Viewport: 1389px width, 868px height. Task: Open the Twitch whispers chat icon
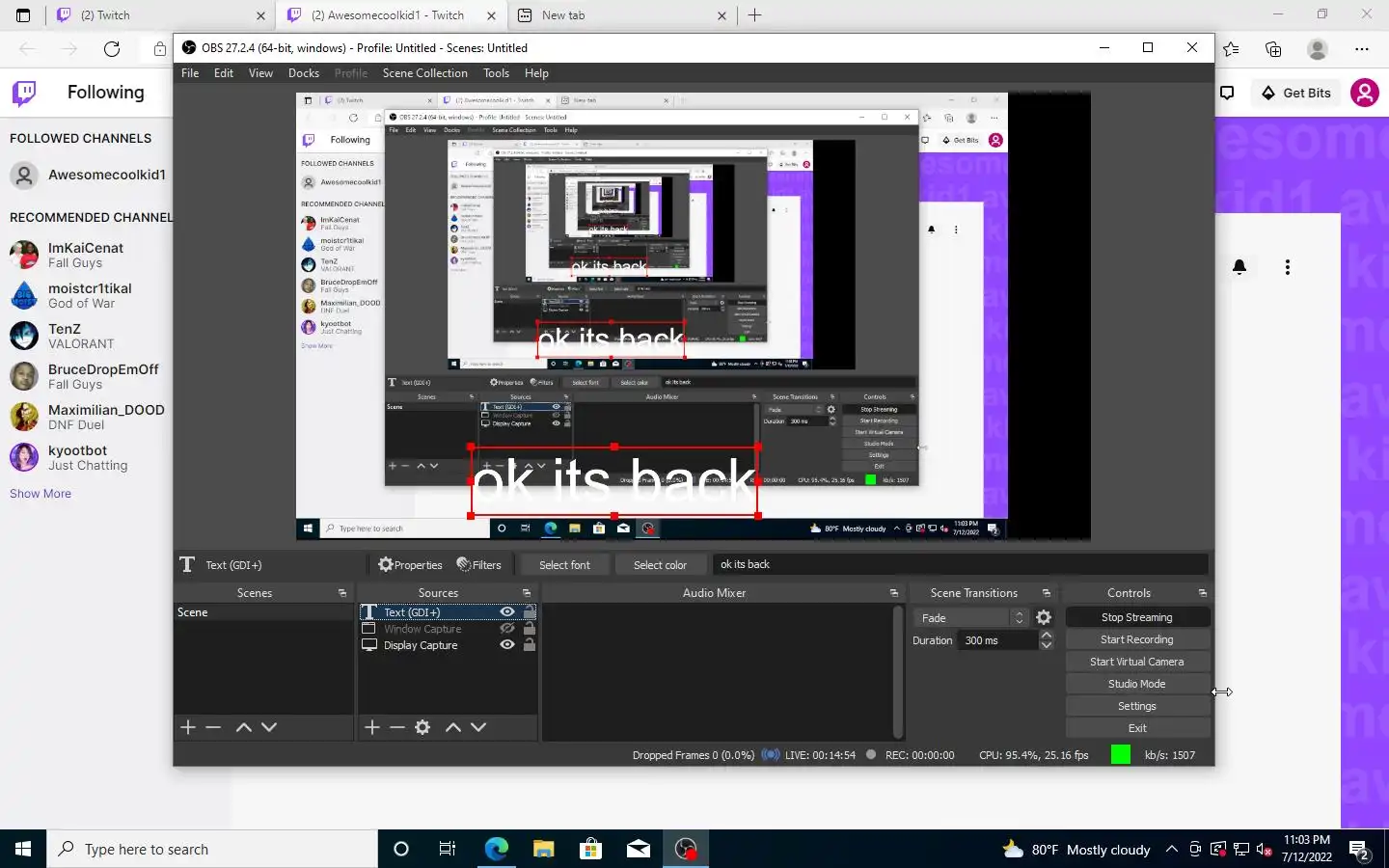click(1227, 93)
